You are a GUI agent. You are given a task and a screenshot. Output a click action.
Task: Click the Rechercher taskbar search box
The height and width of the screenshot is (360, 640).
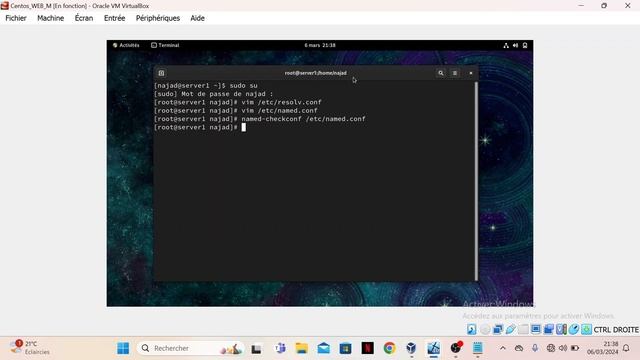point(190,348)
